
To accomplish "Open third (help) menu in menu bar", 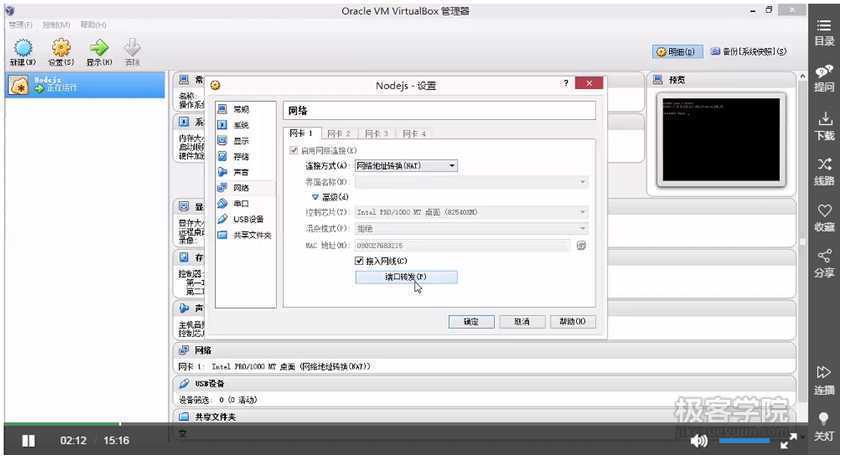I will click(93, 25).
